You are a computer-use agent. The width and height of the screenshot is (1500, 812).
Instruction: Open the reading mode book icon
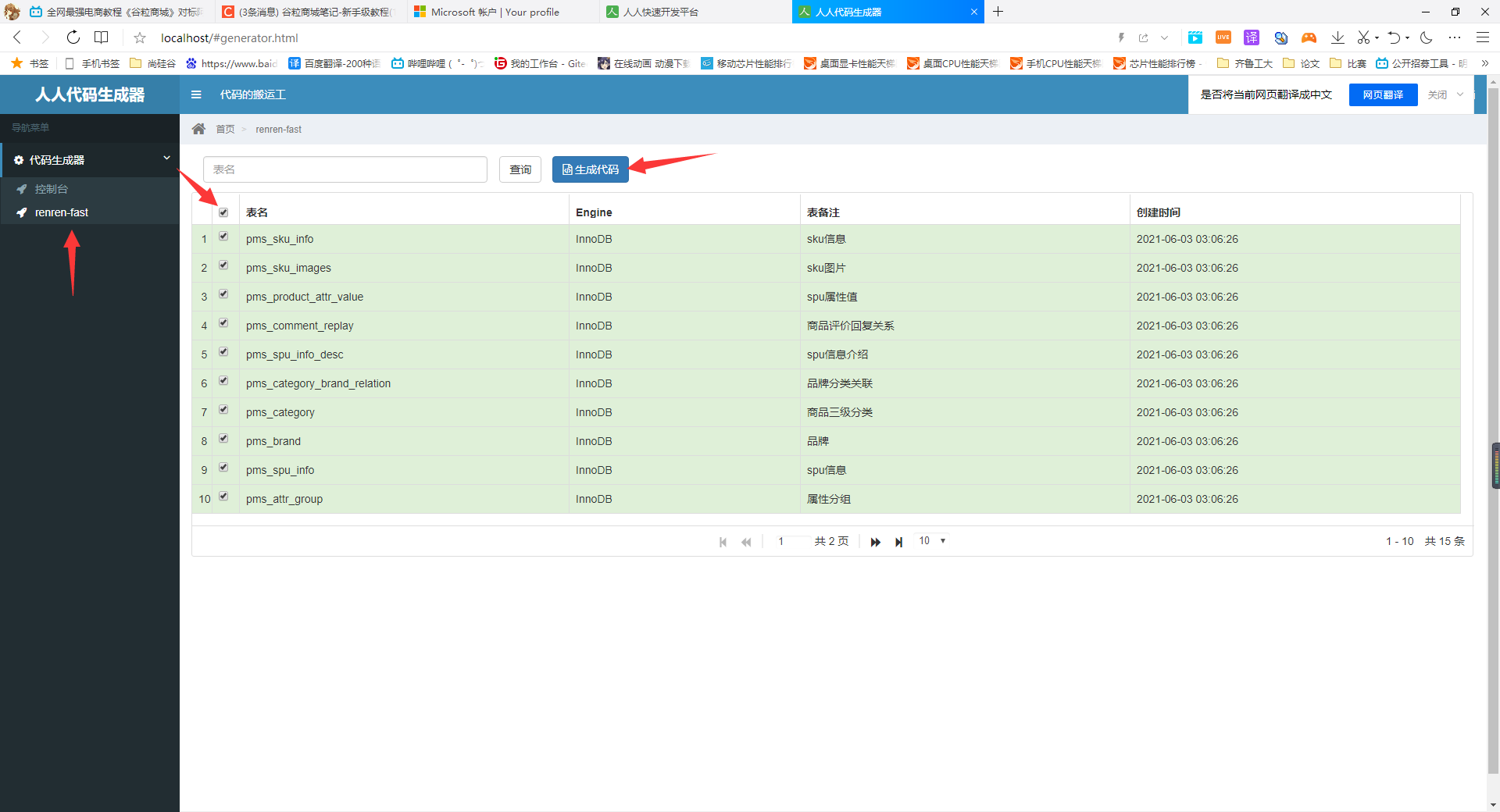pyautogui.click(x=102, y=37)
